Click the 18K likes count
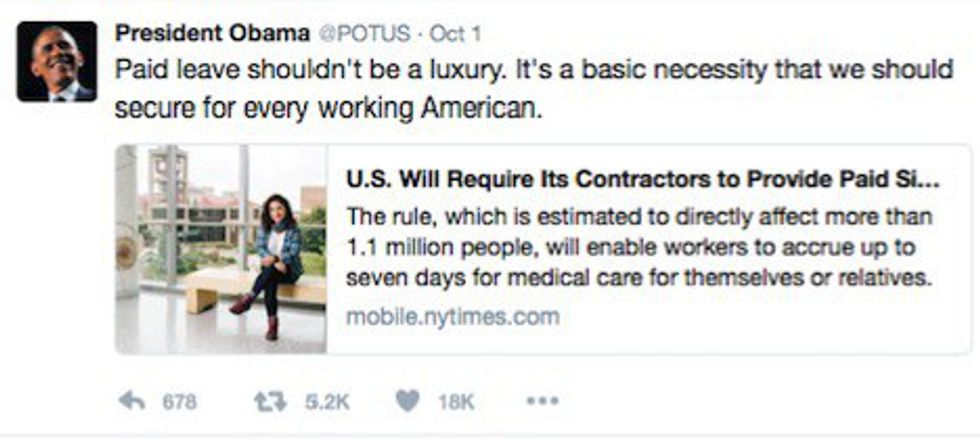Image resolution: width=980 pixels, height=440 pixels. (454, 402)
